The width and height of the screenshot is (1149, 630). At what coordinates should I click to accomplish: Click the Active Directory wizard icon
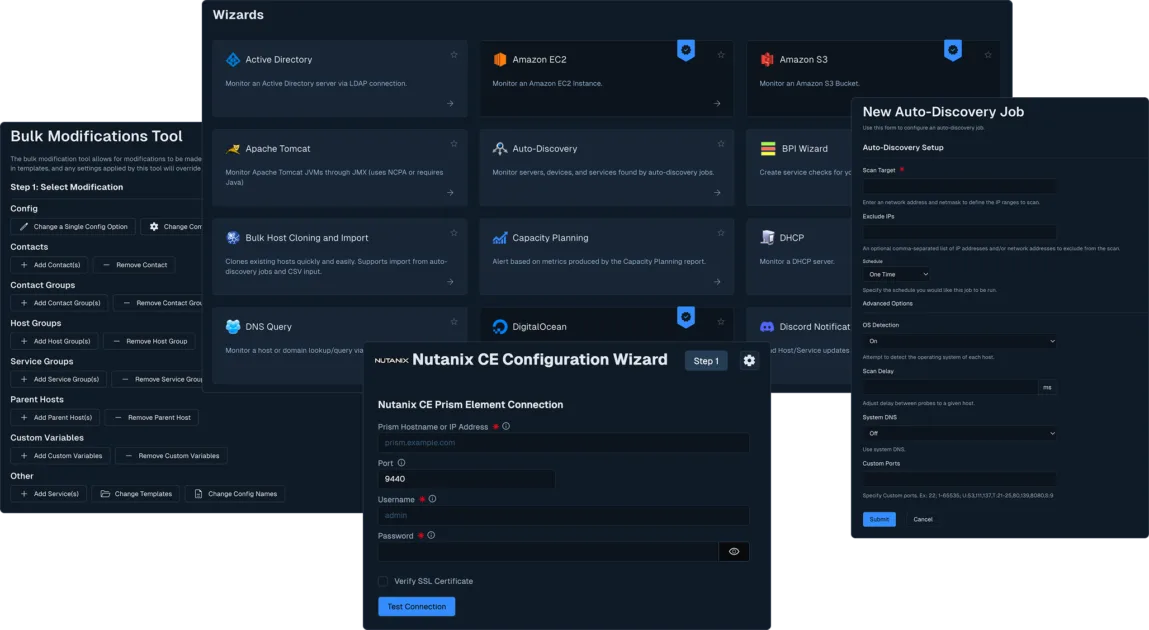(x=233, y=59)
